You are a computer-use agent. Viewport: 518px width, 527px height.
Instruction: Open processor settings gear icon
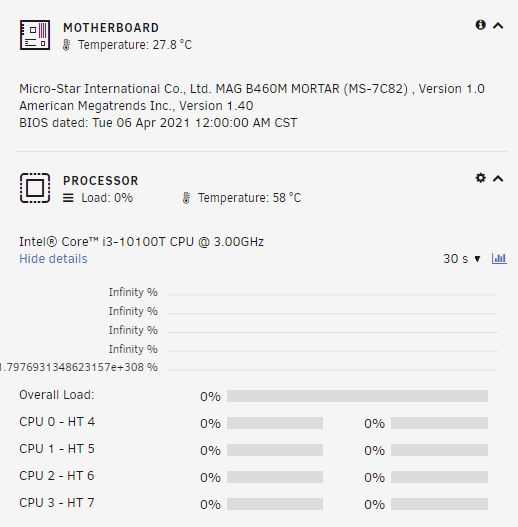coord(480,178)
